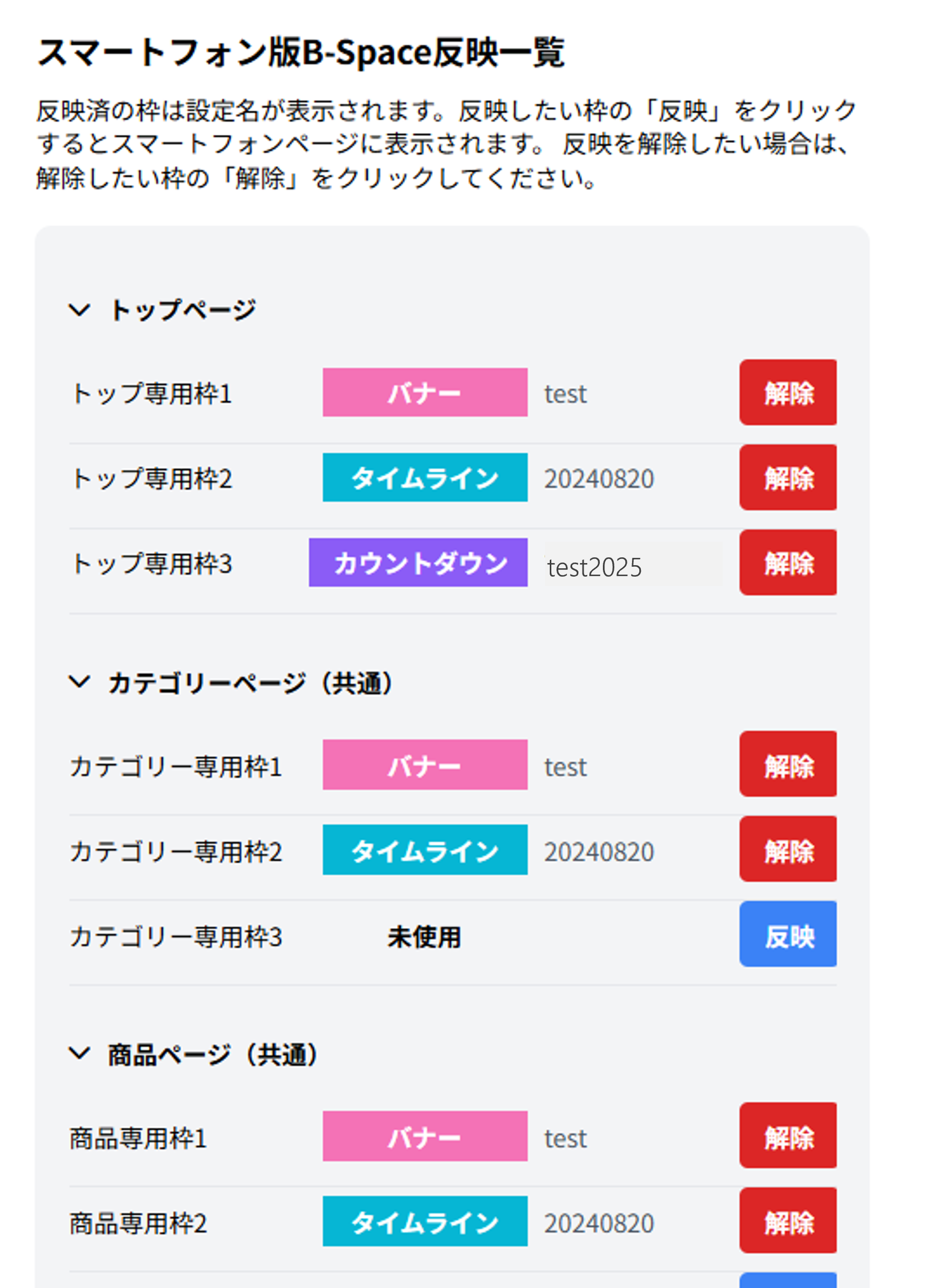
Task: Collapse the 商品ページ（共通） section chevron
Action: [79, 1054]
